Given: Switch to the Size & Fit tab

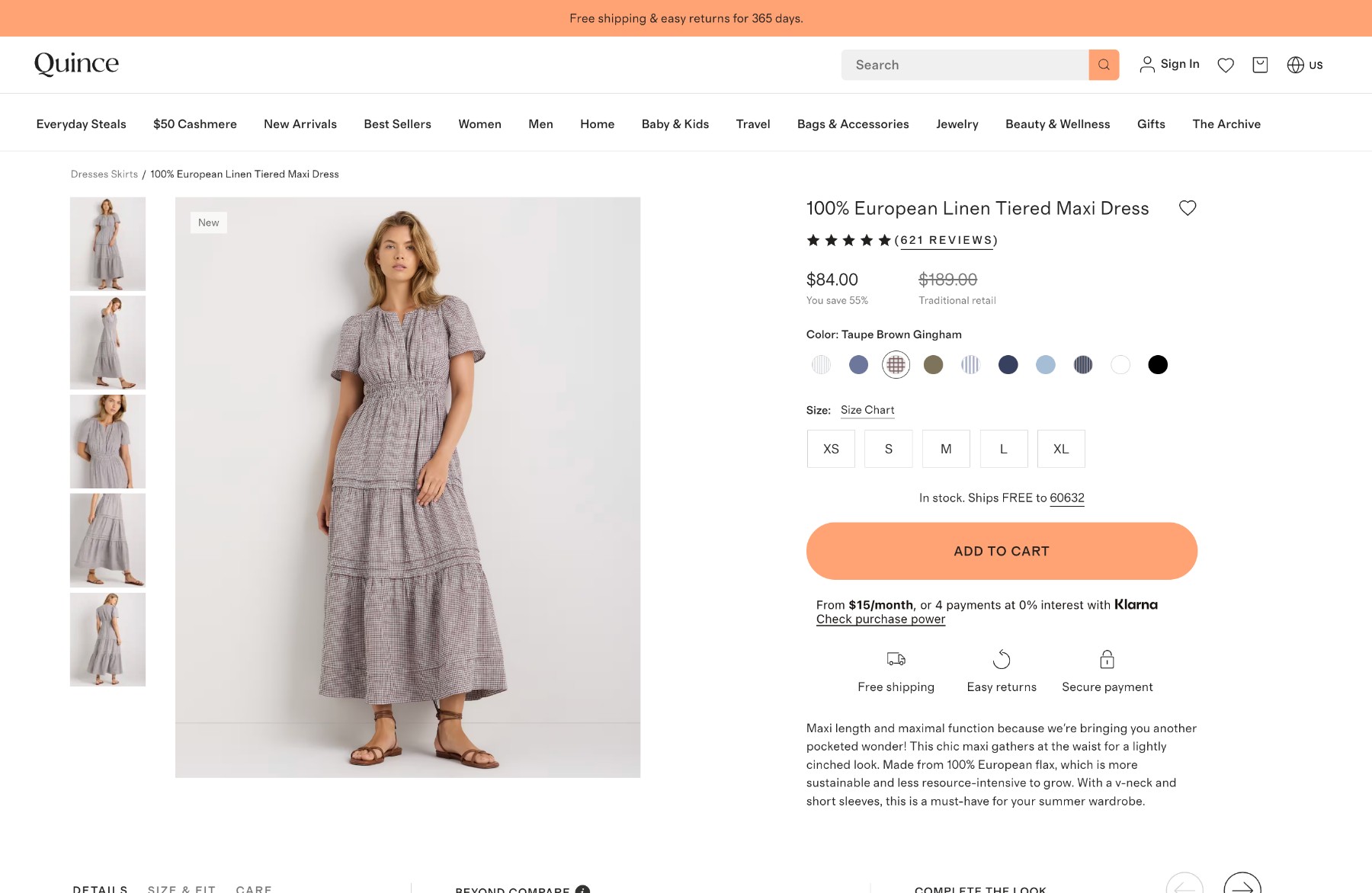Looking at the screenshot, I should [181, 888].
